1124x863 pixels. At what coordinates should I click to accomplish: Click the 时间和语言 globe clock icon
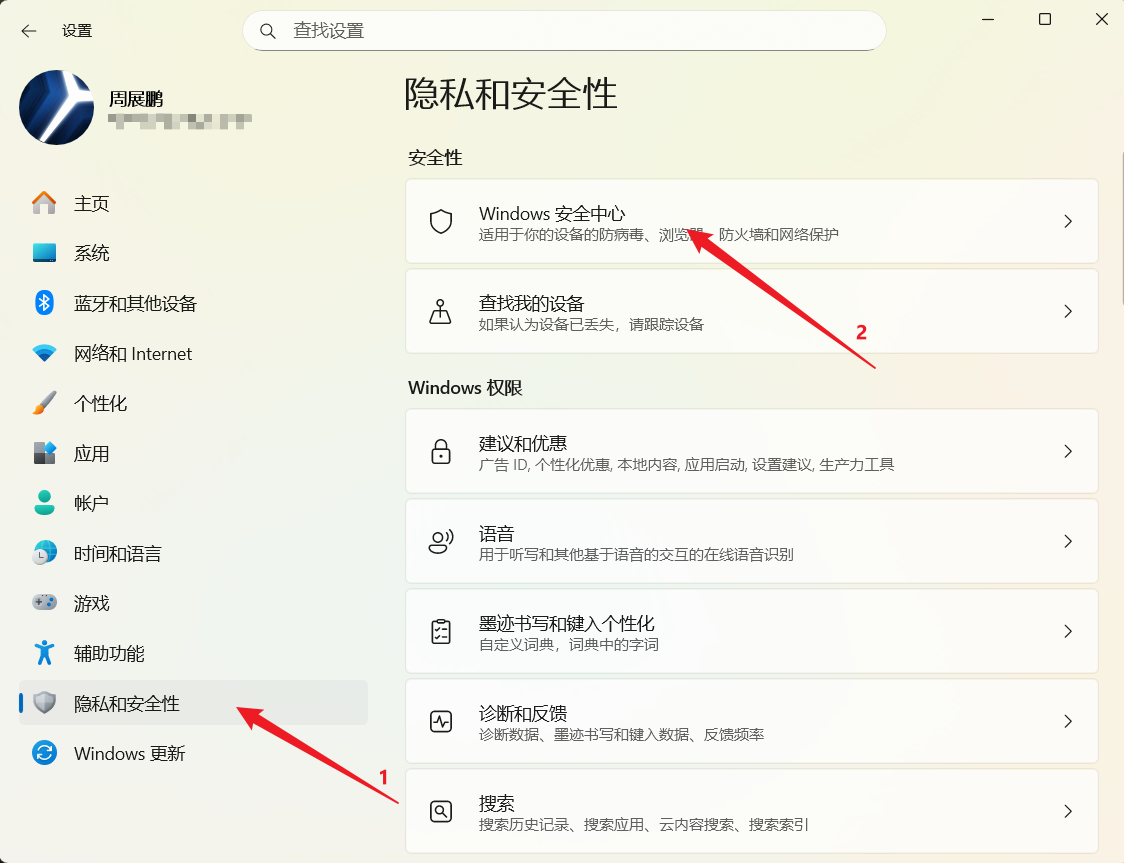44,553
